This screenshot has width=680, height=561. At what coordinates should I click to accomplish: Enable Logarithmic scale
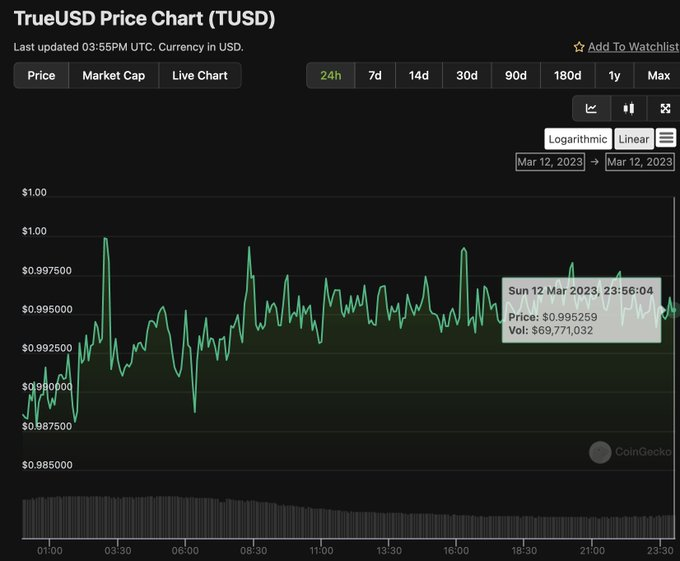point(577,139)
